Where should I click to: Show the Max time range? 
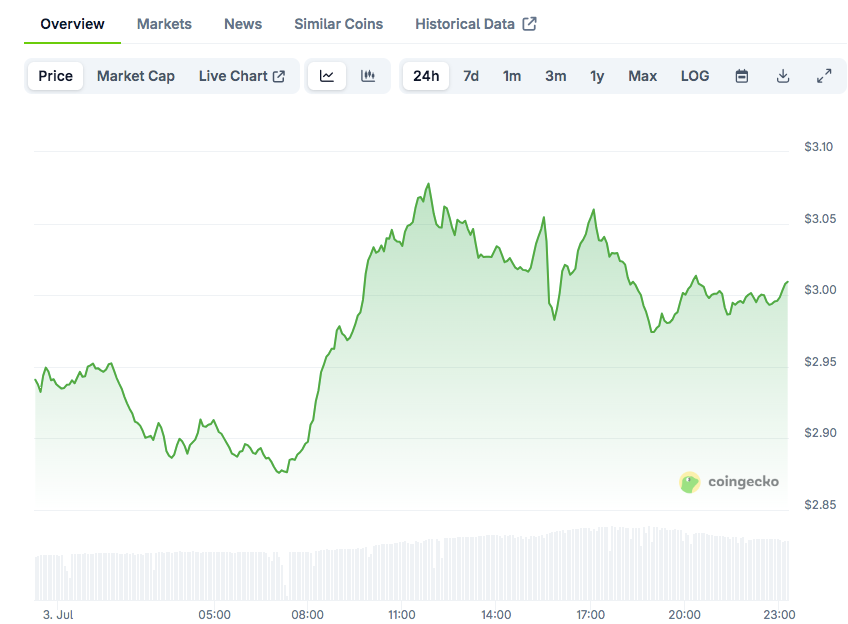pyautogui.click(x=642, y=76)
